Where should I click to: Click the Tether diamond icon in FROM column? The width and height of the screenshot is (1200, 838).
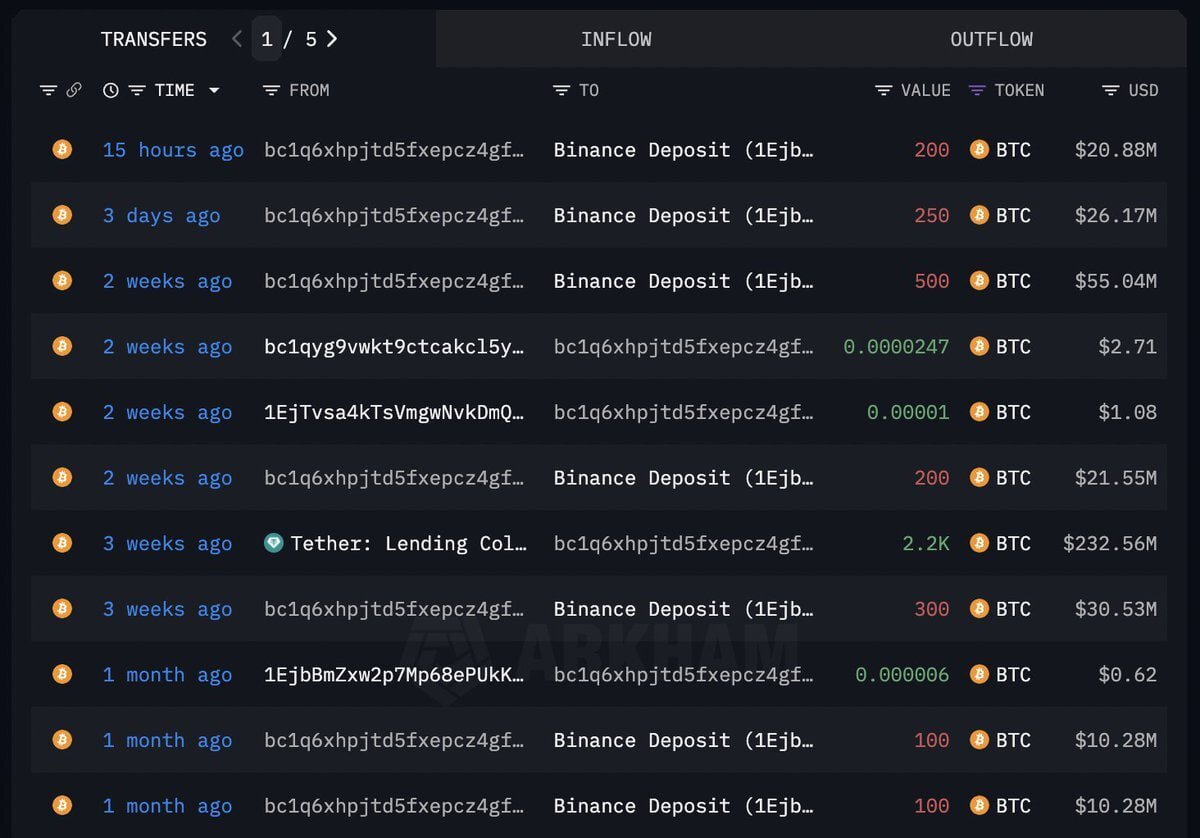click(x=274, y=543)
